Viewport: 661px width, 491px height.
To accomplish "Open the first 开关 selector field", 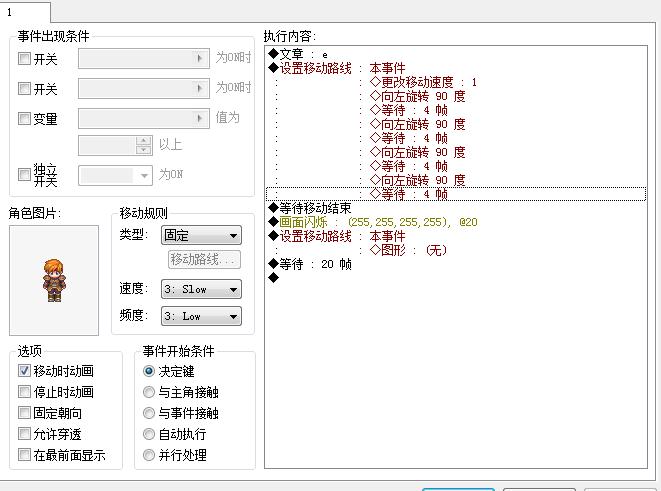I will 144,58.
